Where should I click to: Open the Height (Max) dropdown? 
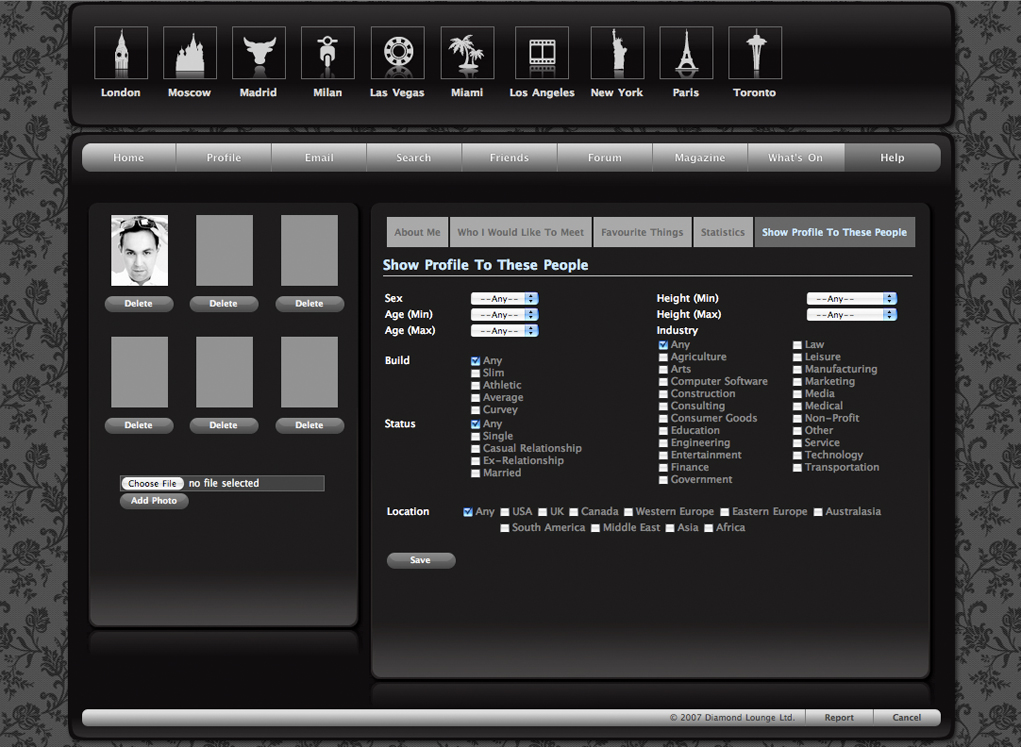click(x=851, y=315)
